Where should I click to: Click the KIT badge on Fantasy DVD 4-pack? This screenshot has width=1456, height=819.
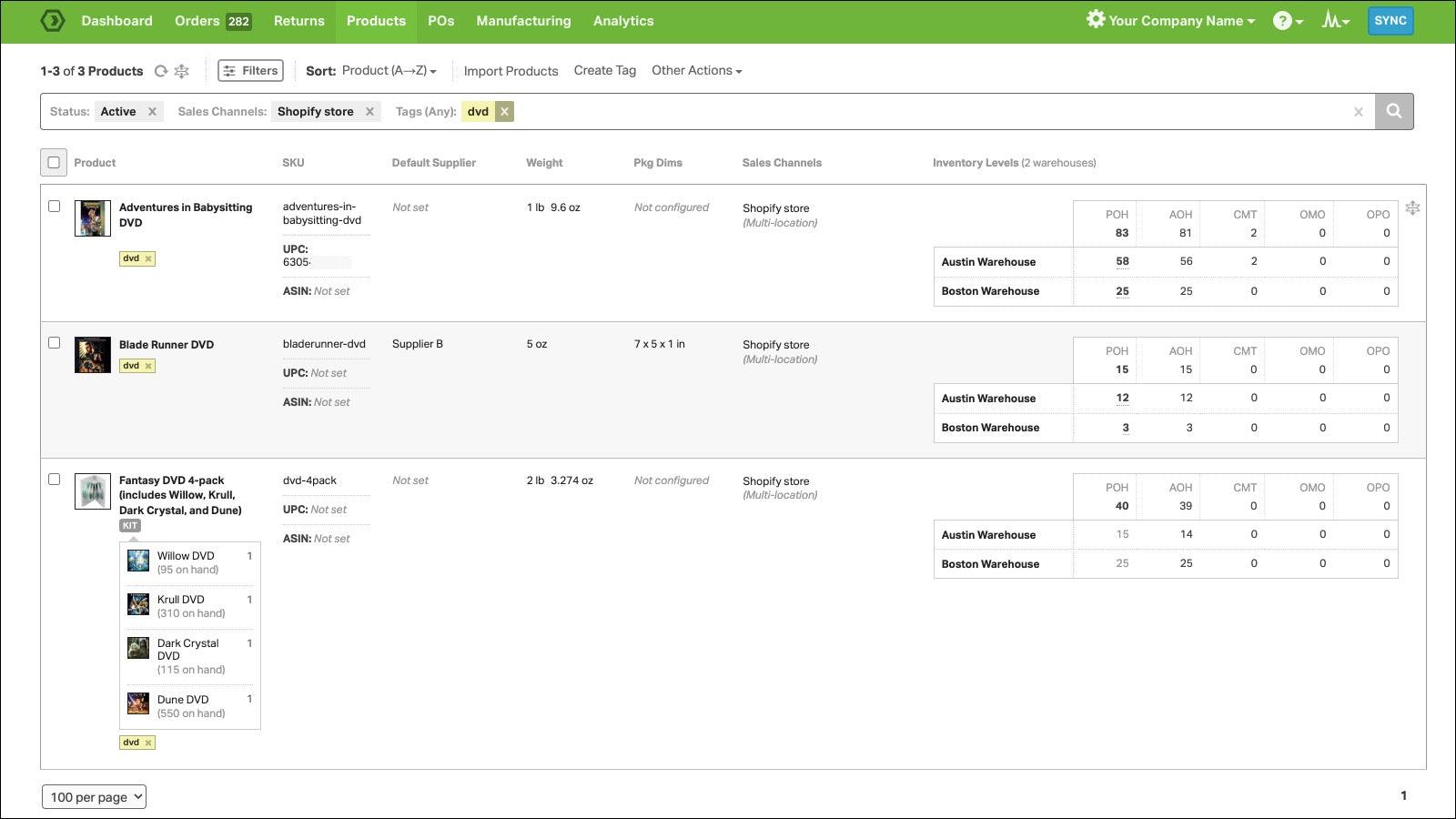coord(130,526)
